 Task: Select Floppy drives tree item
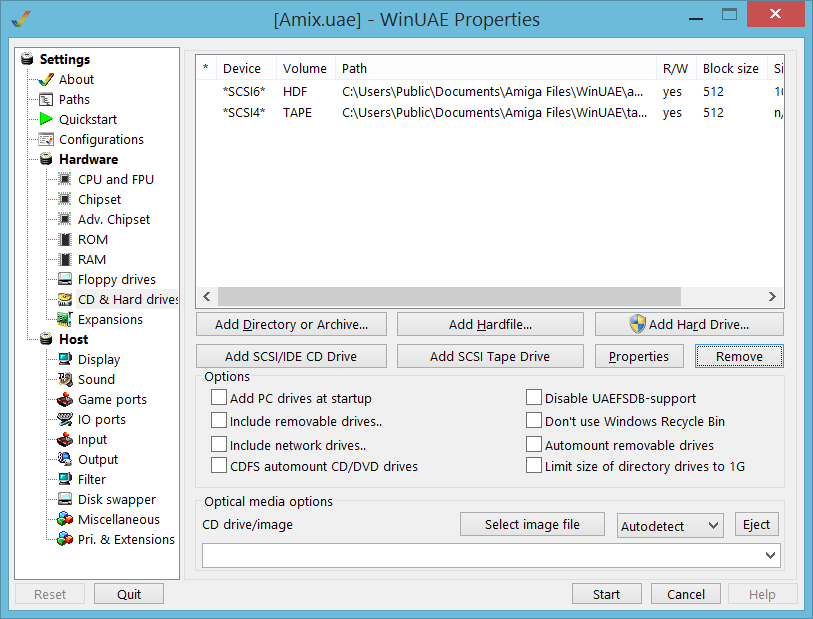(x=117, y=279)
